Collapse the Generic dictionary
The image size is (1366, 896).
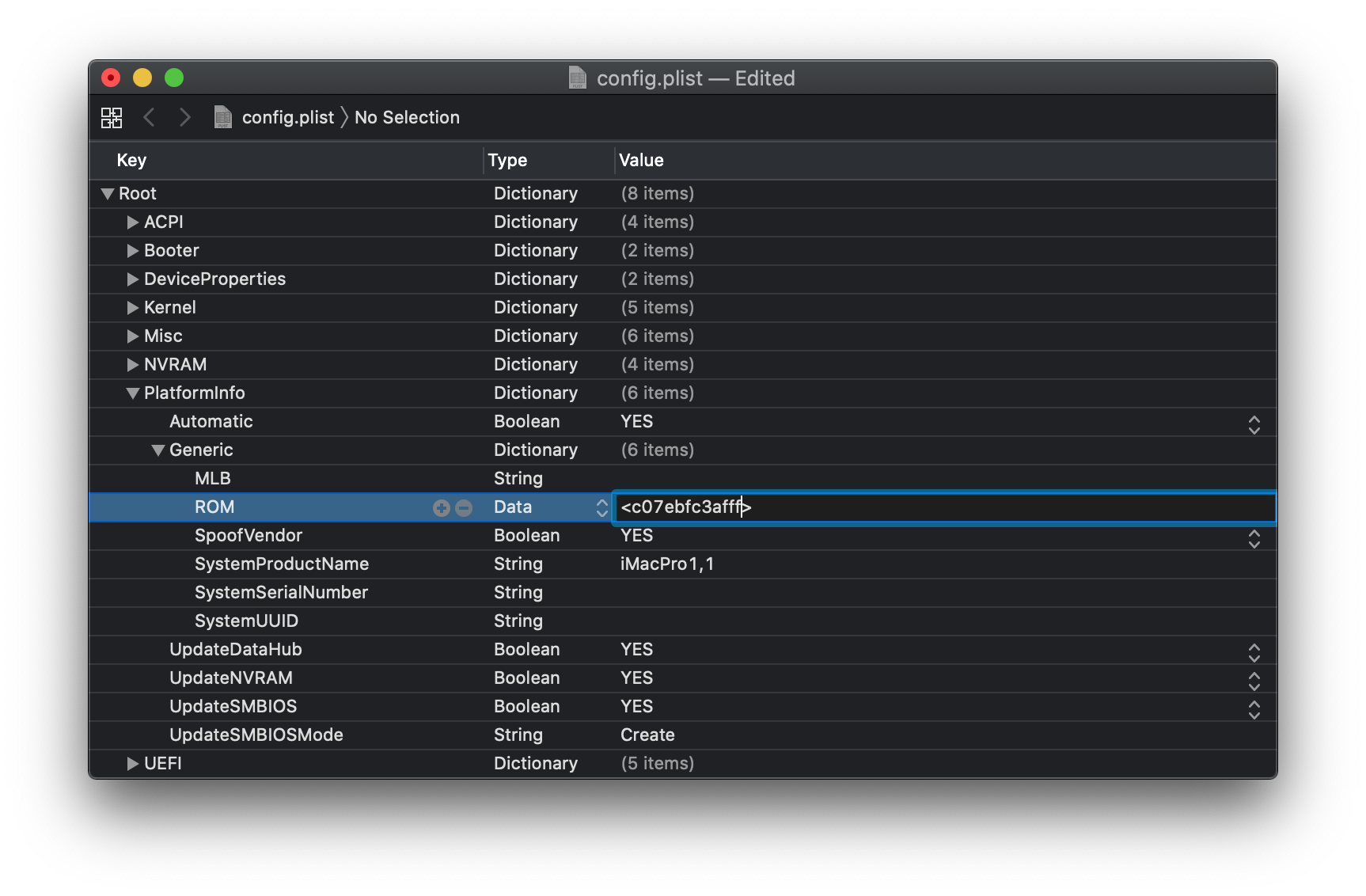[x=158, y=450]
